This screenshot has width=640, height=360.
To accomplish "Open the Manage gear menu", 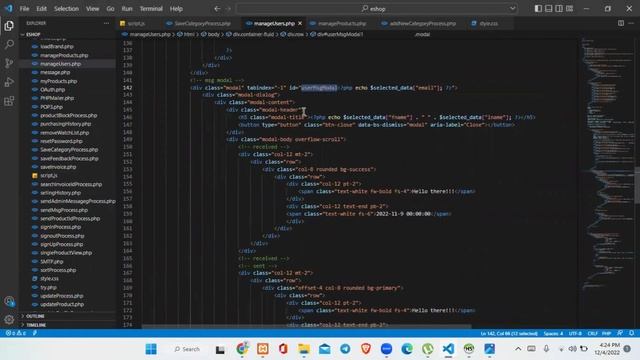I will [x=9, y=320].
